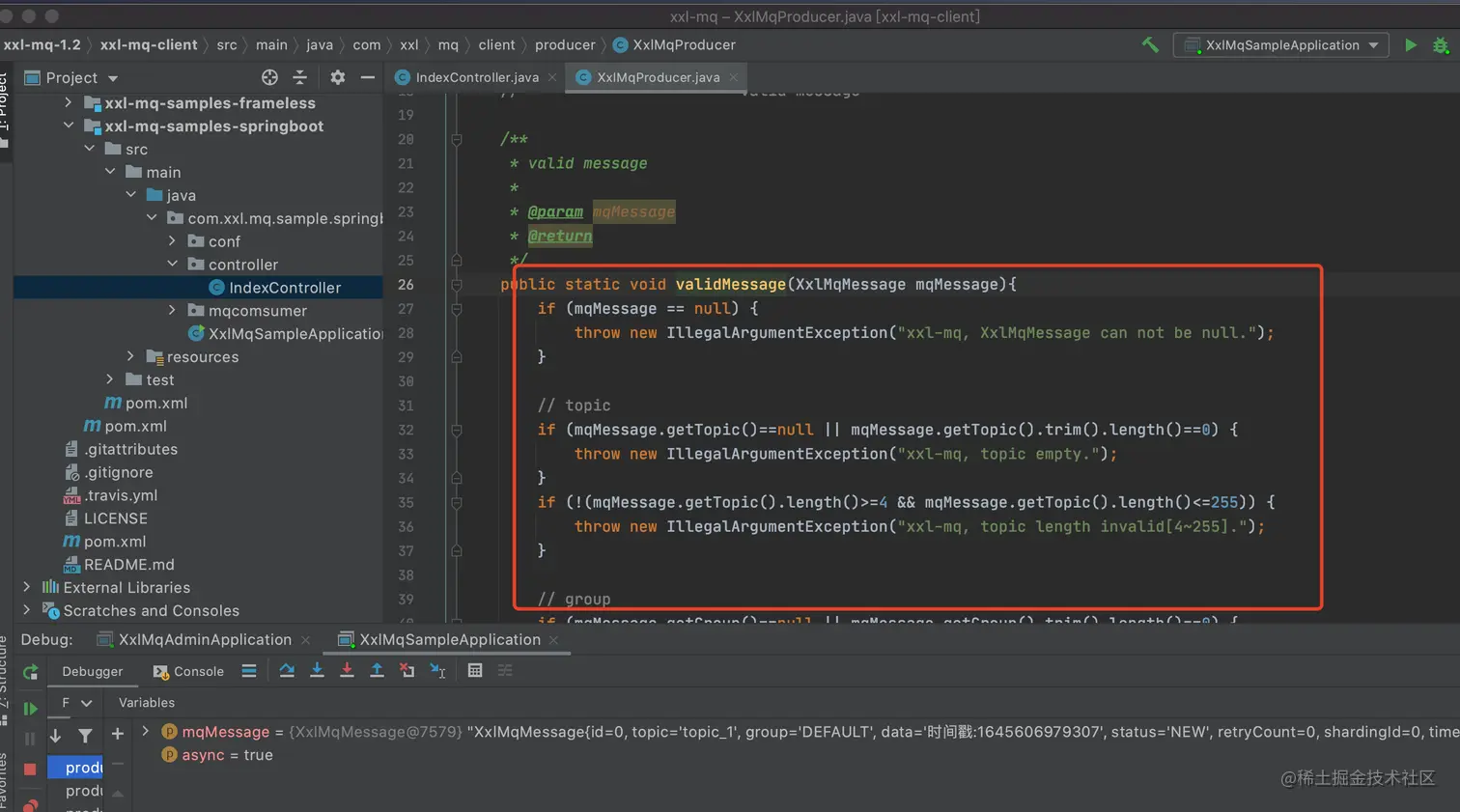The width and height of the screenshot is (1460, 812).
Task: Run XxlMqSampleApplication with green play icon
Action: coord(1411,44)
